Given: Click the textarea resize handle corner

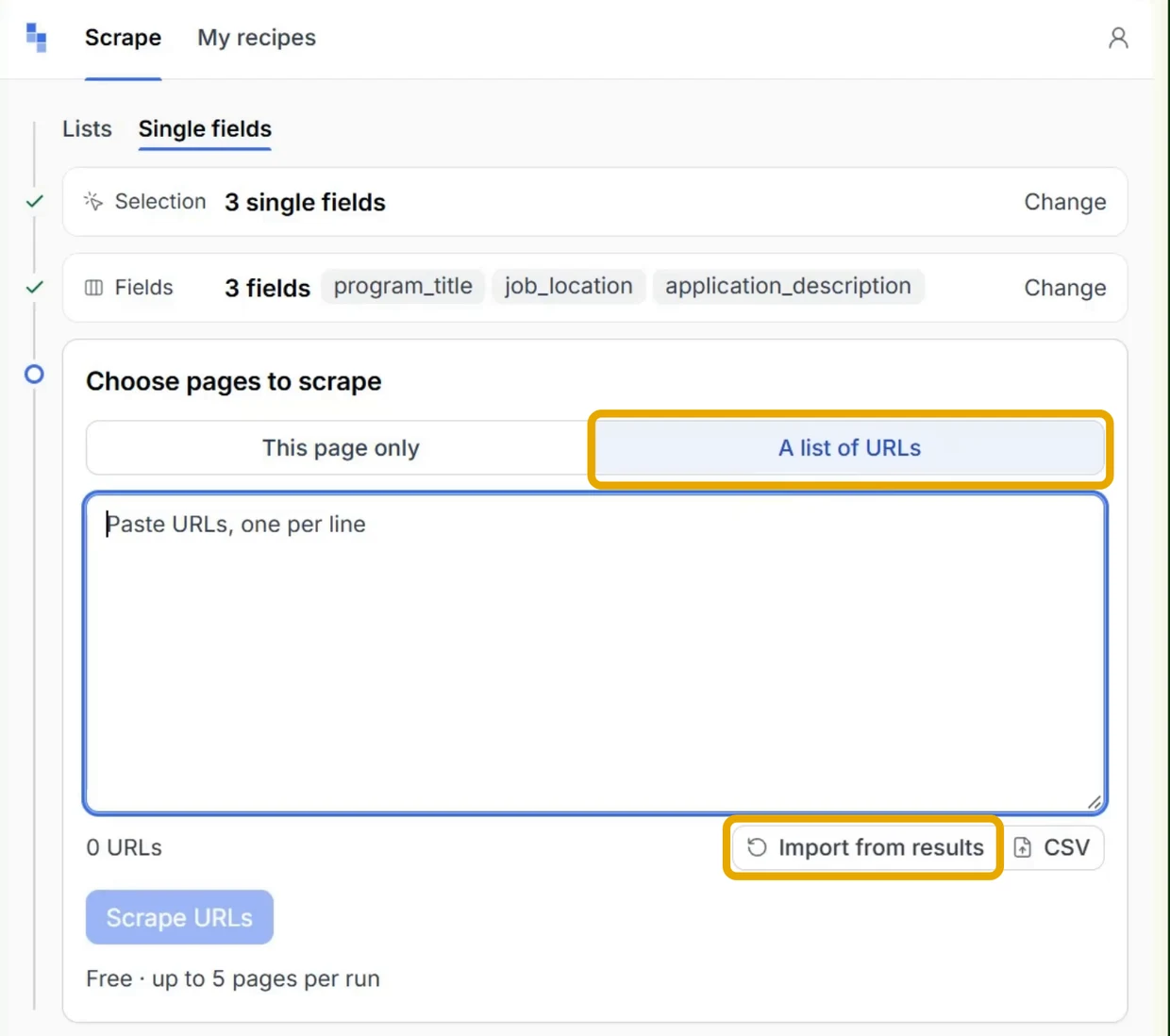Looking at the screenshot, I should tap(1095, 802).
